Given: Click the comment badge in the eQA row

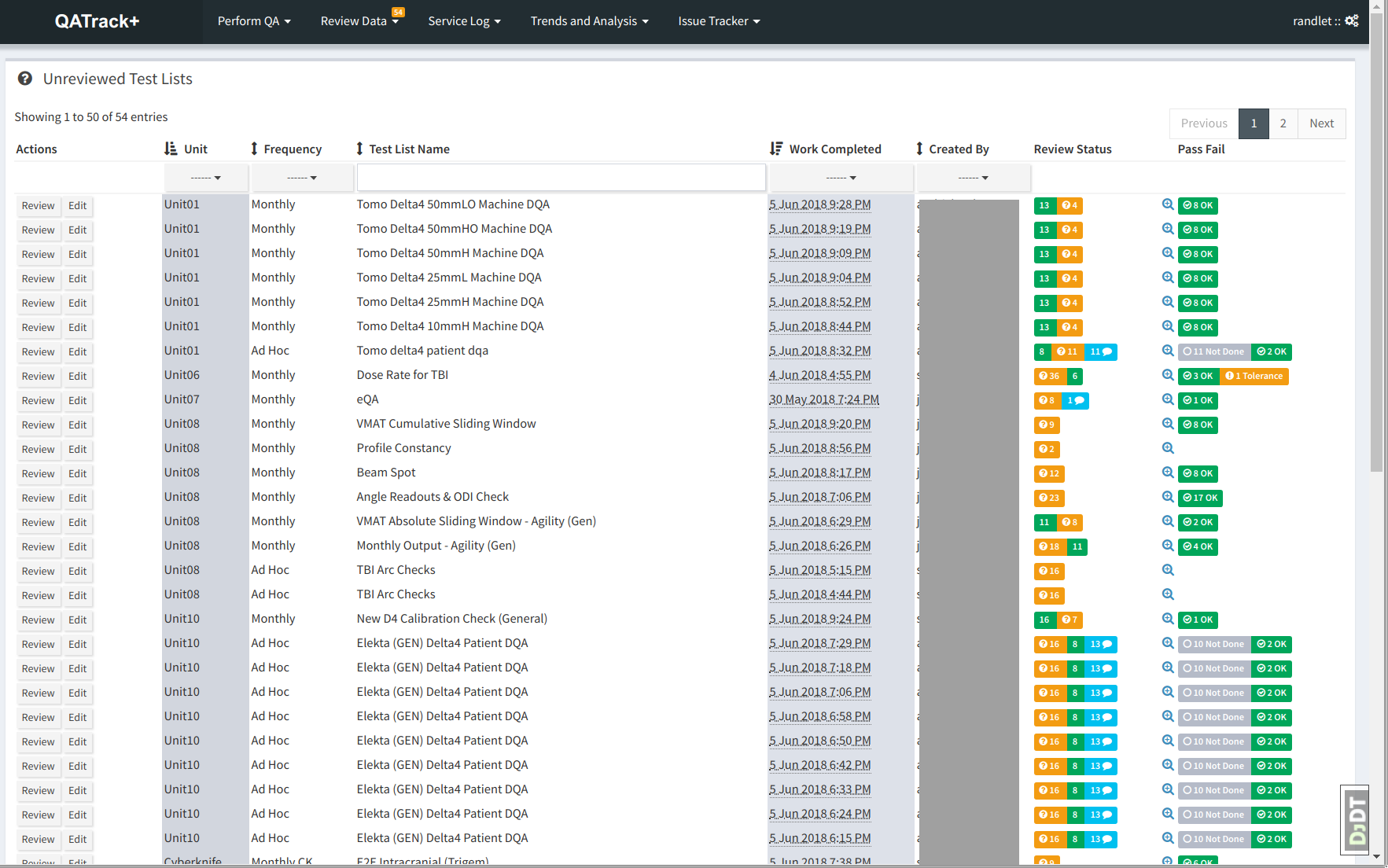Looking at the screenshot, I should [x=1075, y=400].
